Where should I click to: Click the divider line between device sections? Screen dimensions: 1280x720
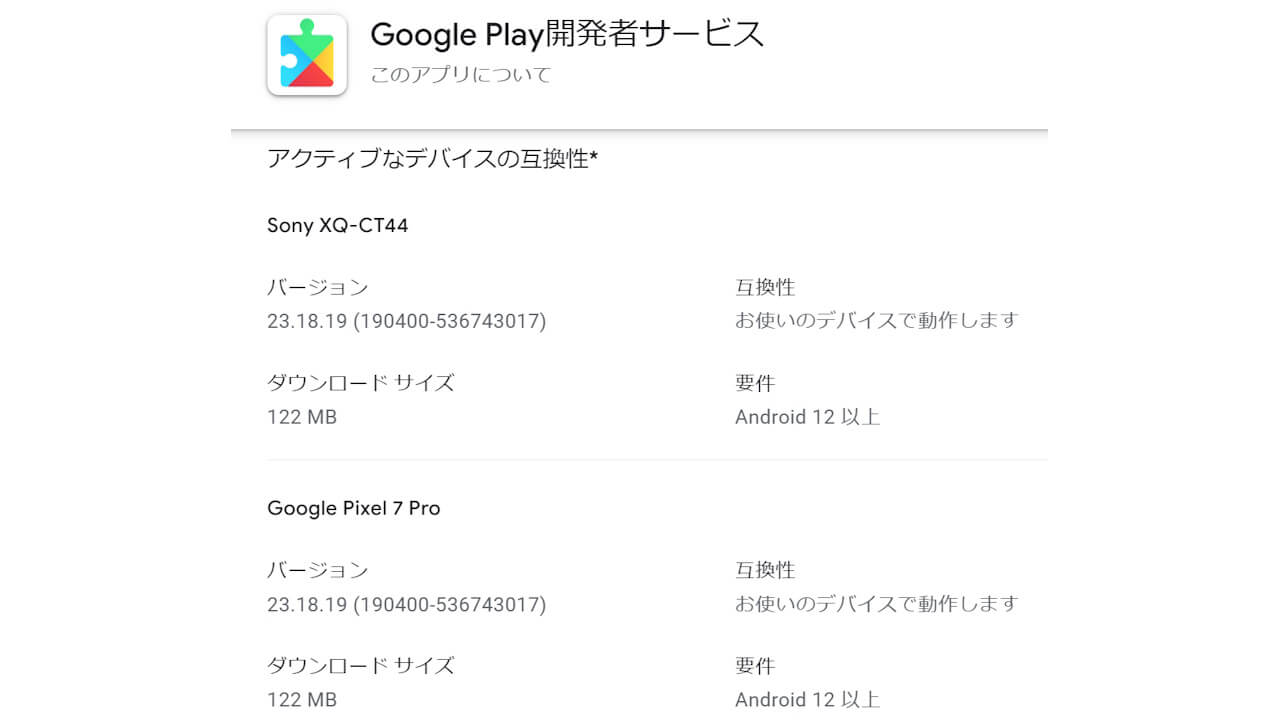[x=655, y=458]
